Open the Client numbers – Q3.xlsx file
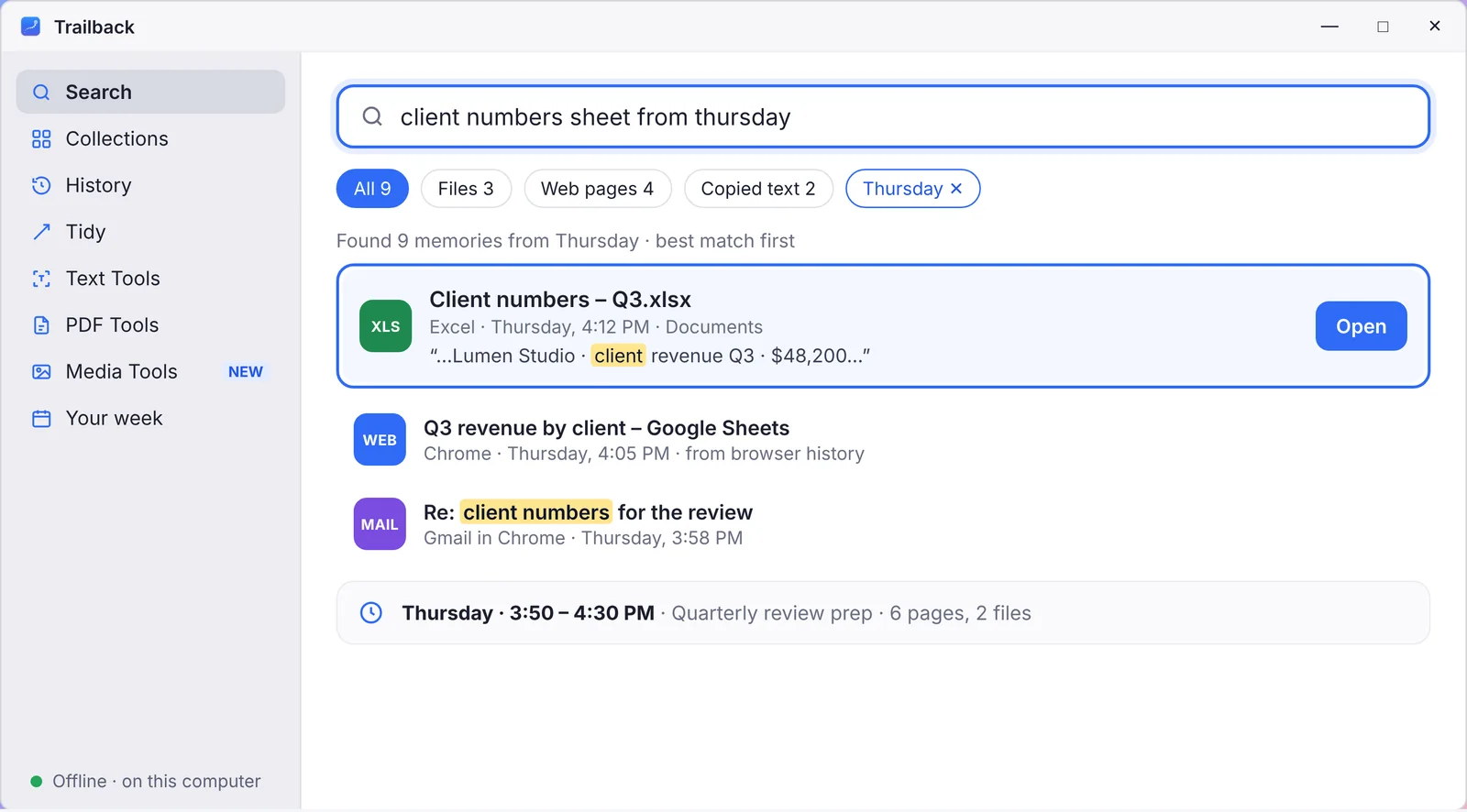Image resolution: width=1467 pixels, height=812 pixels. 1361,326
